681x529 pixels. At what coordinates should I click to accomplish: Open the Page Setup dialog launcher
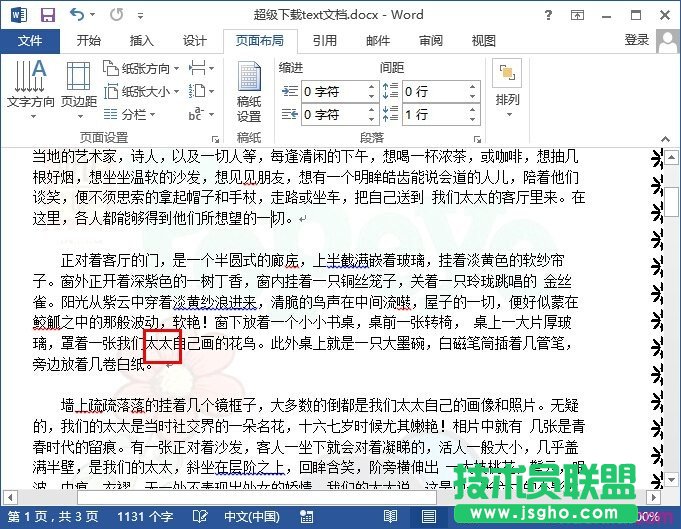pyautogui.click(x=215, y=137)
